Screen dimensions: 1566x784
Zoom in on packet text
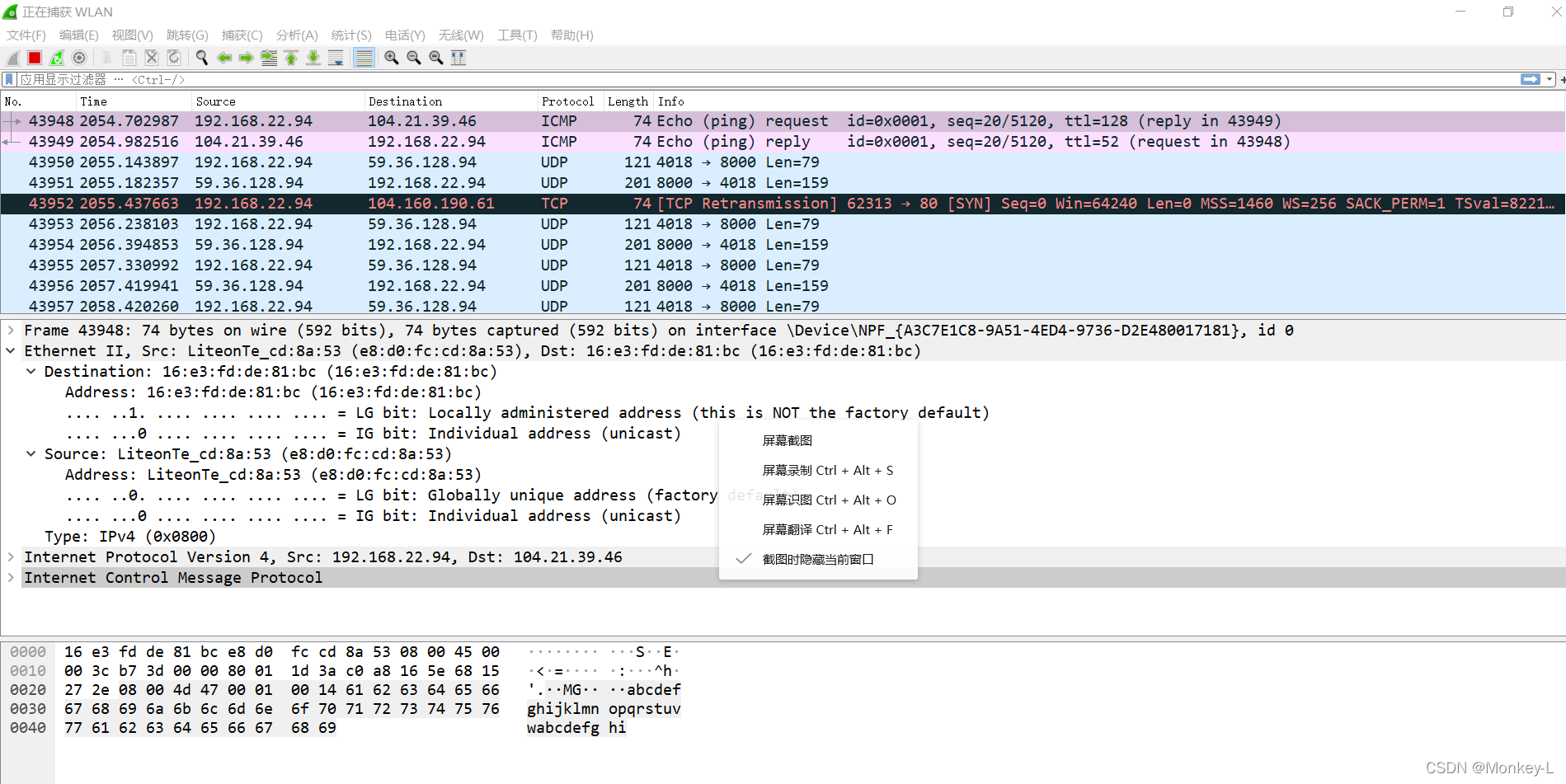click(x=392, y=58)
